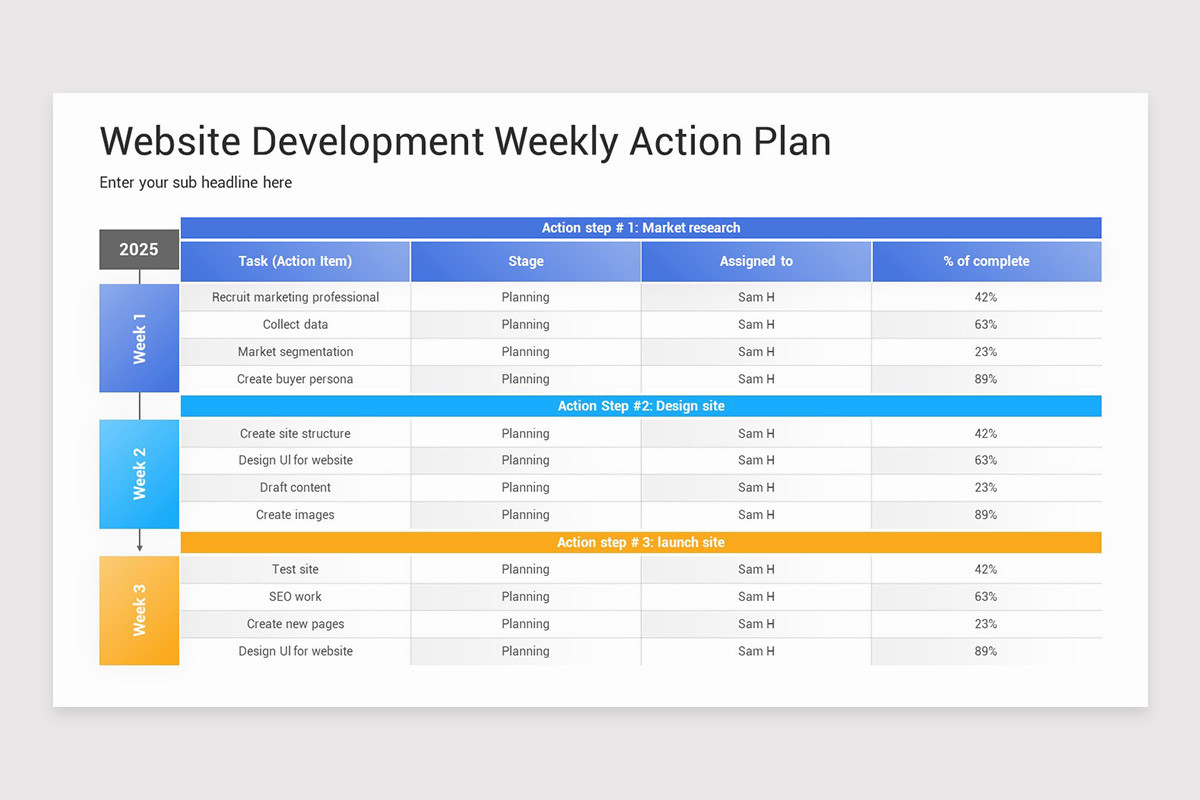Click the Website Development Weekly Action Plan title

pos(465,141)
